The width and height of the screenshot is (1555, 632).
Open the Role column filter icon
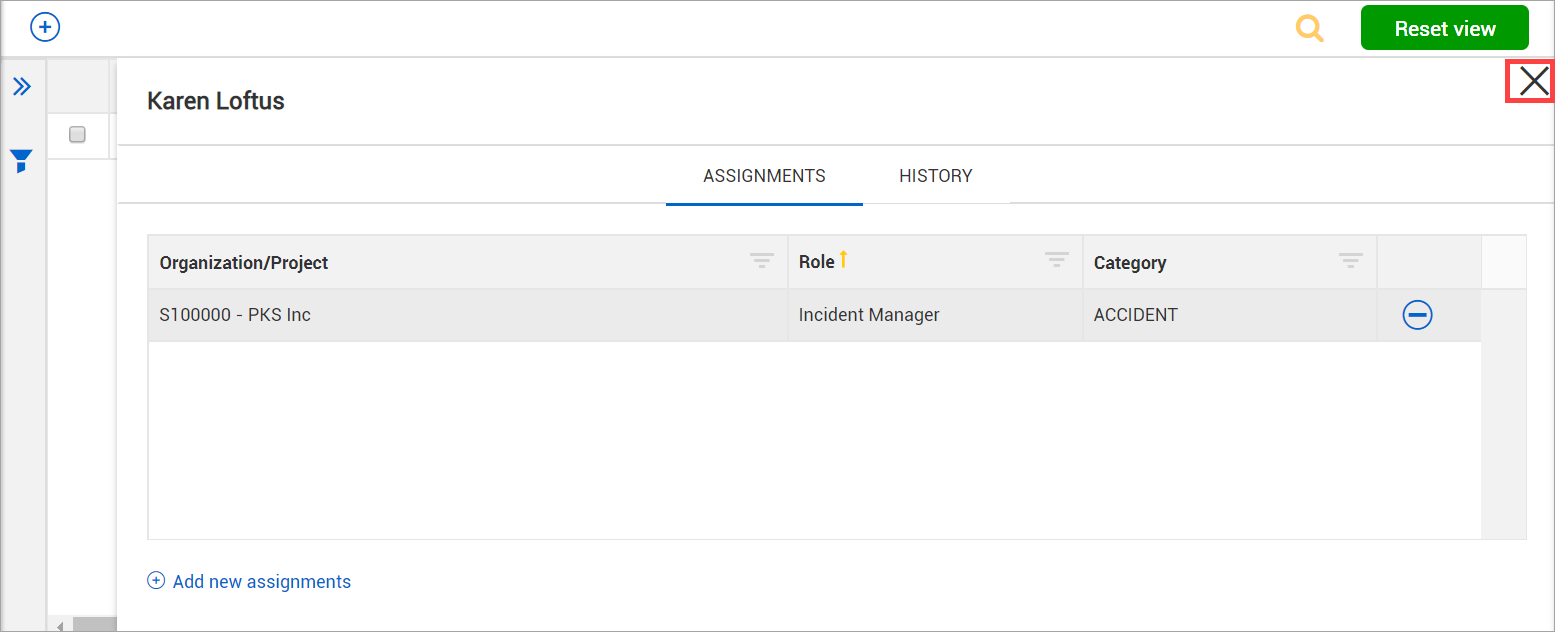(1057, 261)
